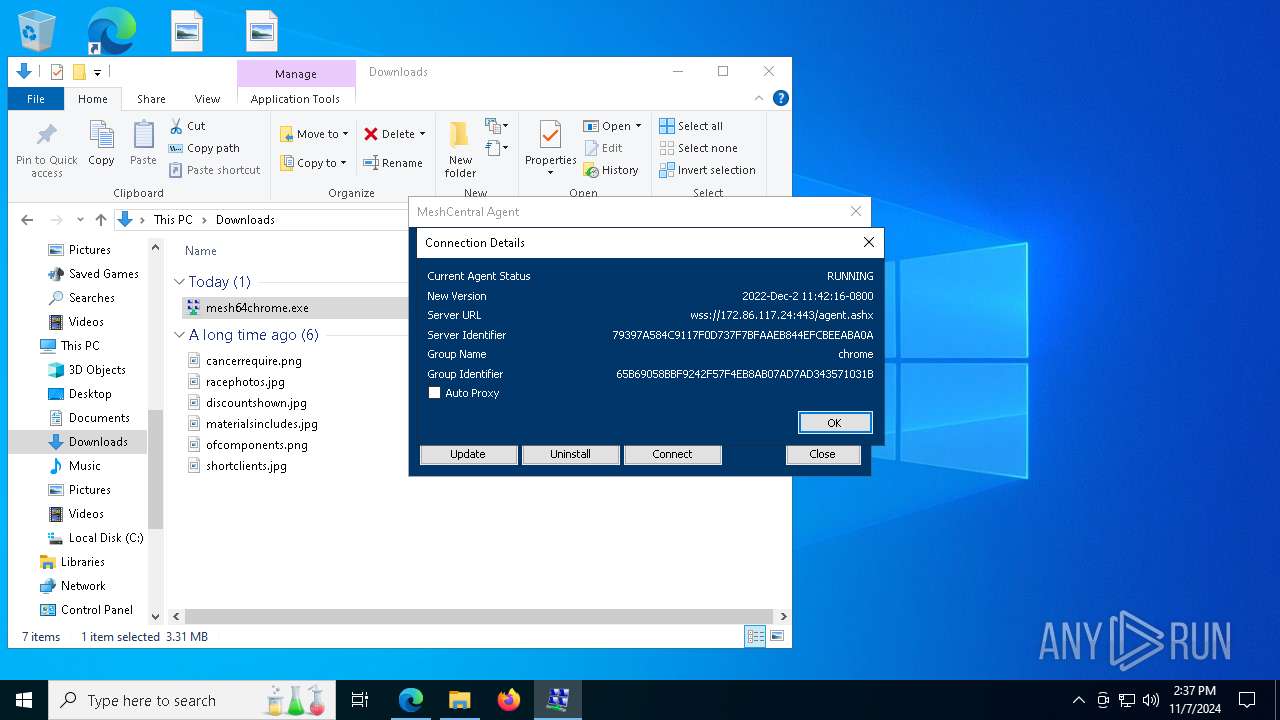The image size is (1280, 720).
Task: Click the Manage contextual tab
Action: coord(296,74)
